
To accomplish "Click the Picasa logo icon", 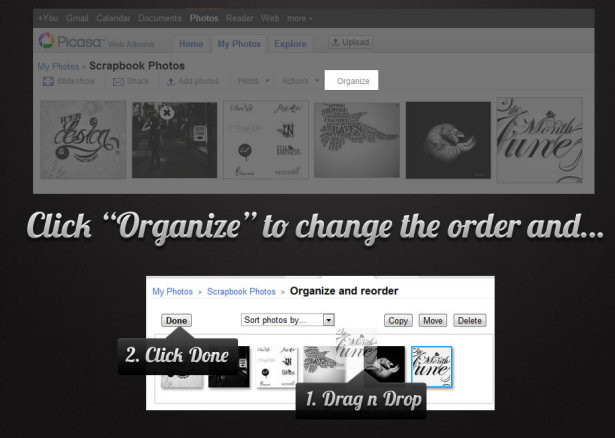I will (46, 40).
